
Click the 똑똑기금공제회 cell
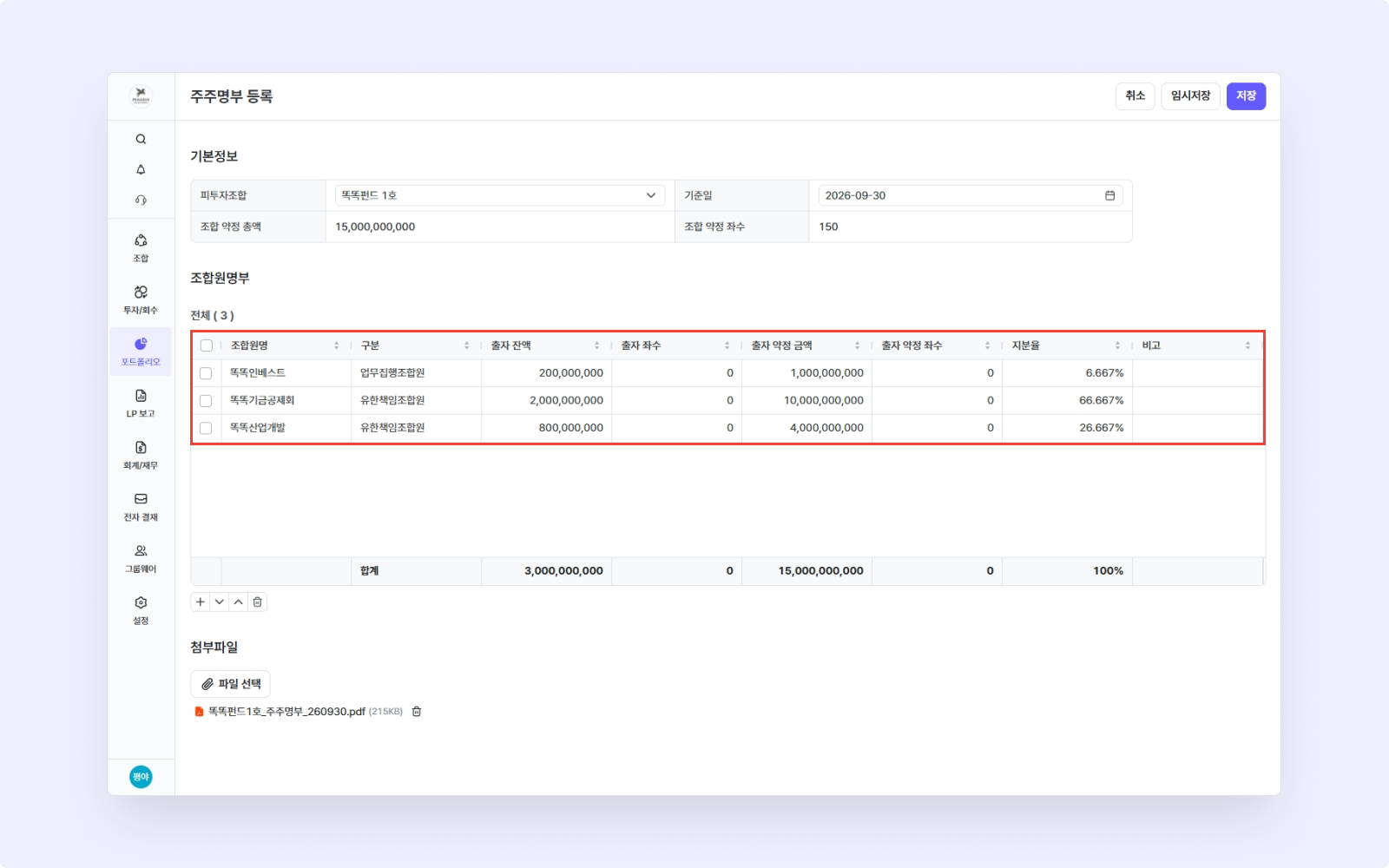point(286,401)
